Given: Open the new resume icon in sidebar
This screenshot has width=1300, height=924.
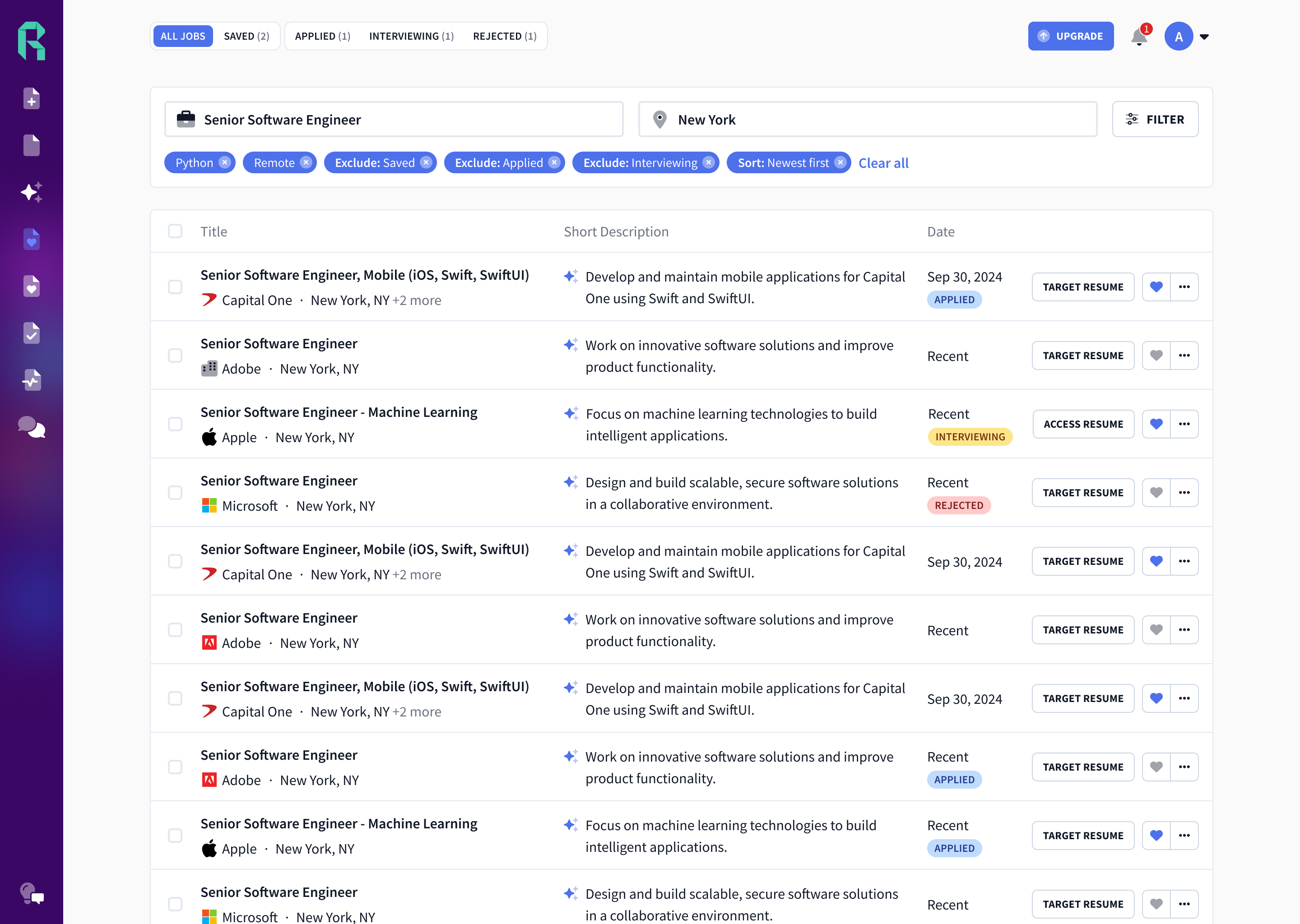Looking at the screenshot, I should tap(31, 98).
